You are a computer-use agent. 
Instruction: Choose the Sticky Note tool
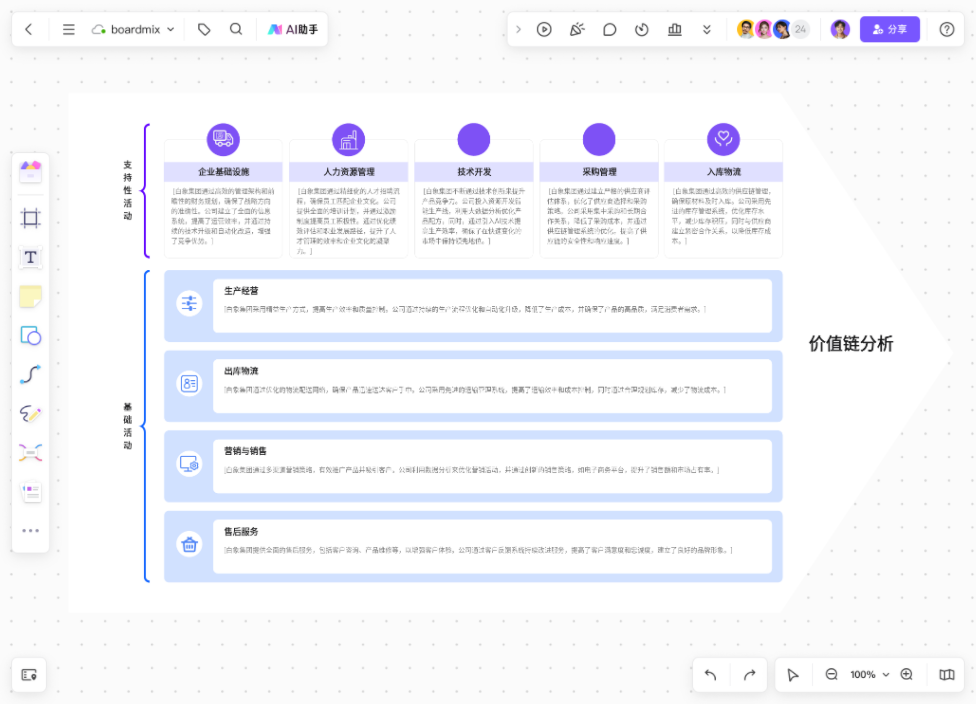tap(30, 296)
